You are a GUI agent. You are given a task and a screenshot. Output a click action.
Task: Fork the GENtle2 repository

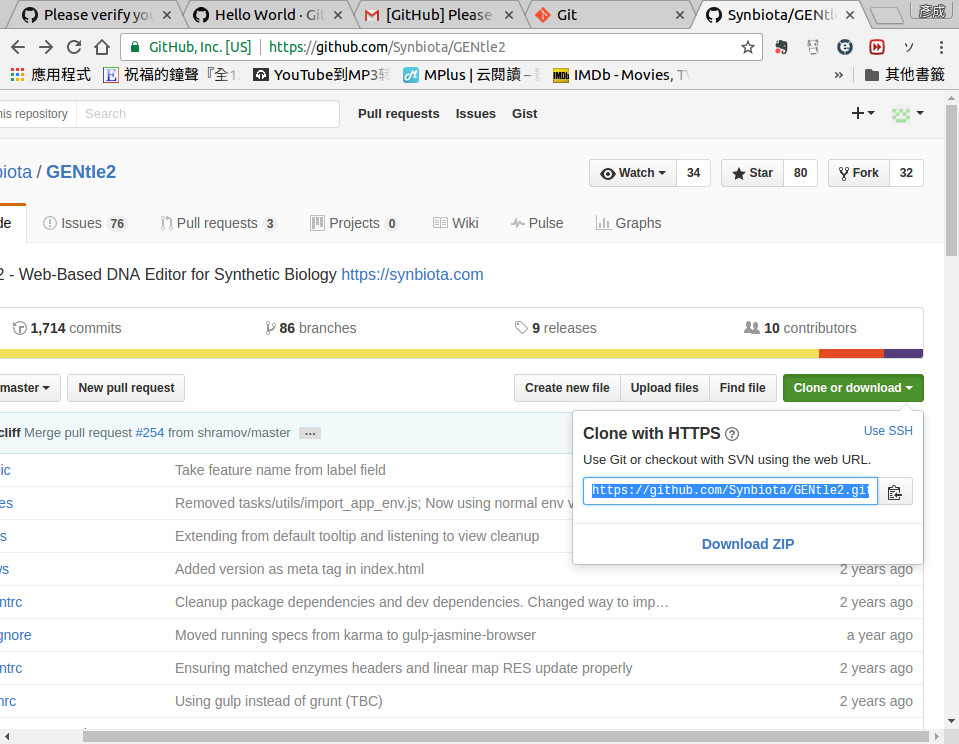[859, 173]
